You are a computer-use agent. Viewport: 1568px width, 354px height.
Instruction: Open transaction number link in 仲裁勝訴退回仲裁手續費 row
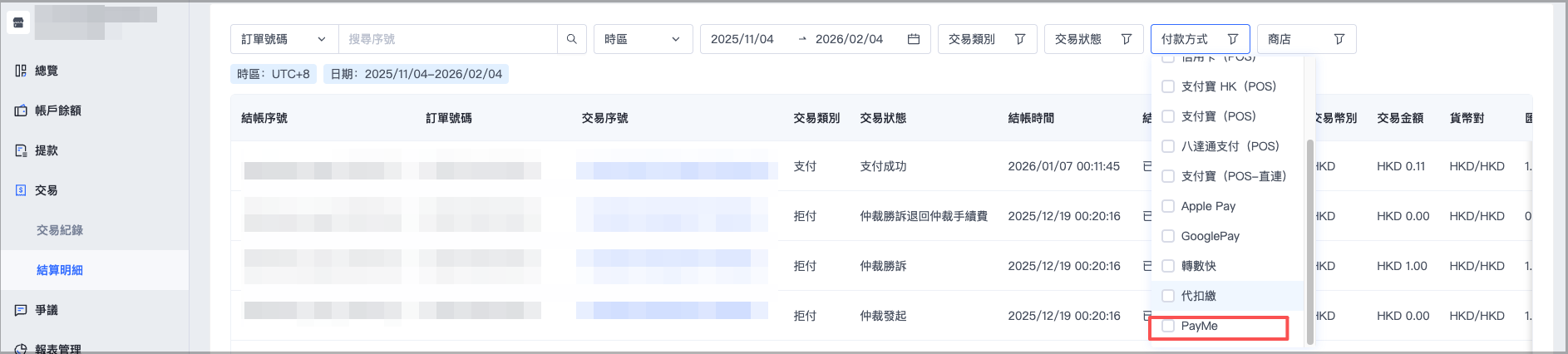point(673,216)
